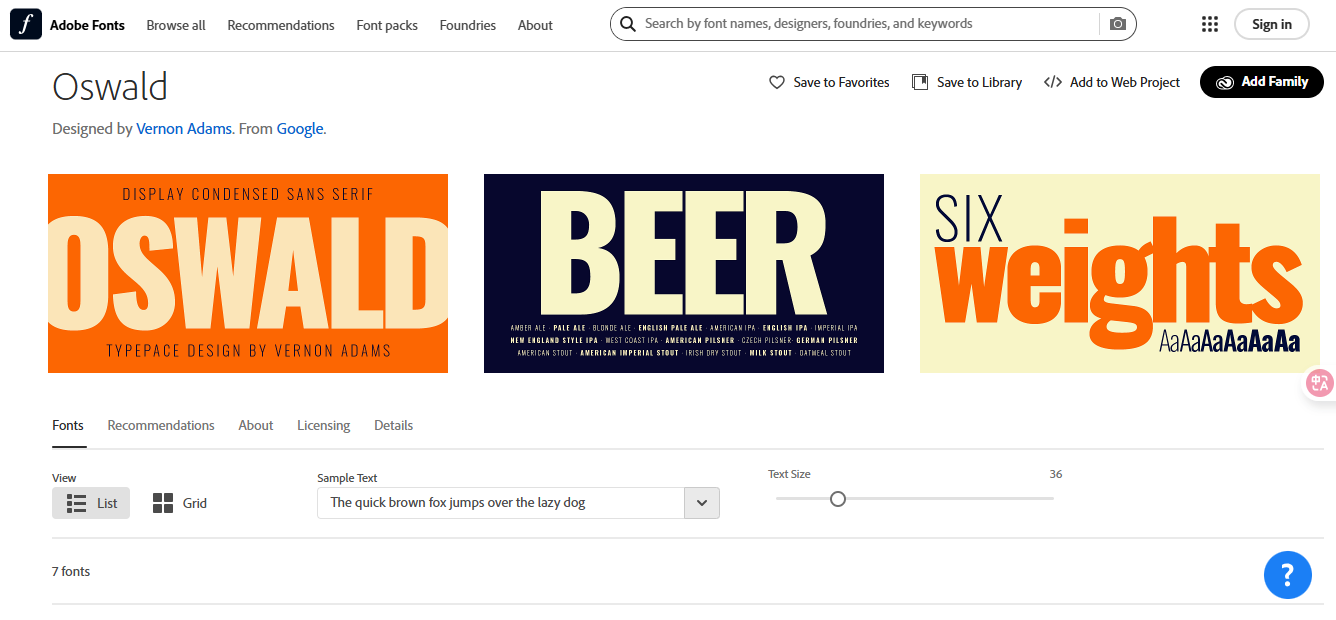Click Foundries in the top navigation
Image resolution: width=1336 pixels, height=620 pixels.
(467, 25)
